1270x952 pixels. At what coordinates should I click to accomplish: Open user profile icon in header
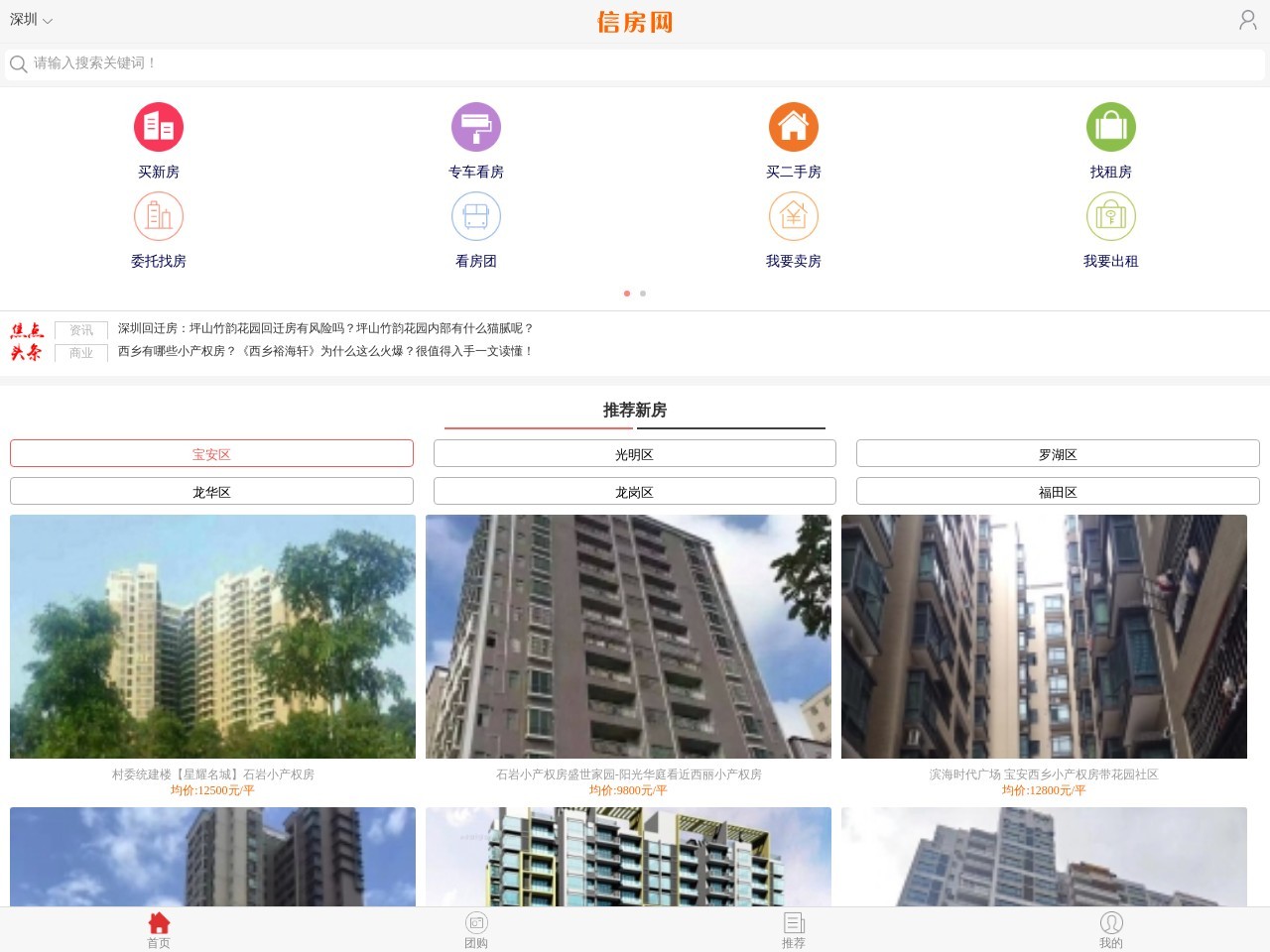pos(1248,20)
